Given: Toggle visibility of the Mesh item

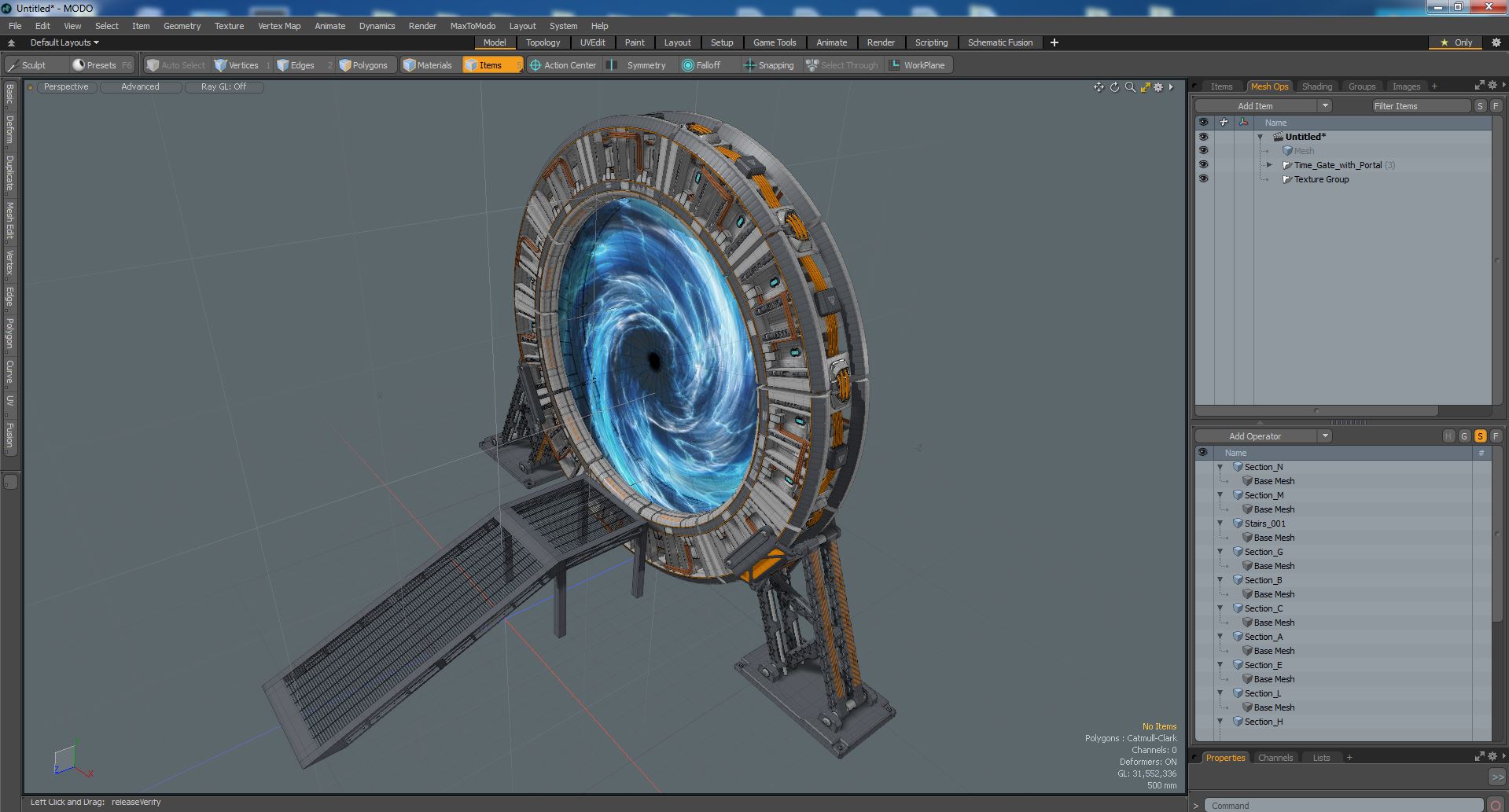Looking at the screenshot, I should point(1203,151).
